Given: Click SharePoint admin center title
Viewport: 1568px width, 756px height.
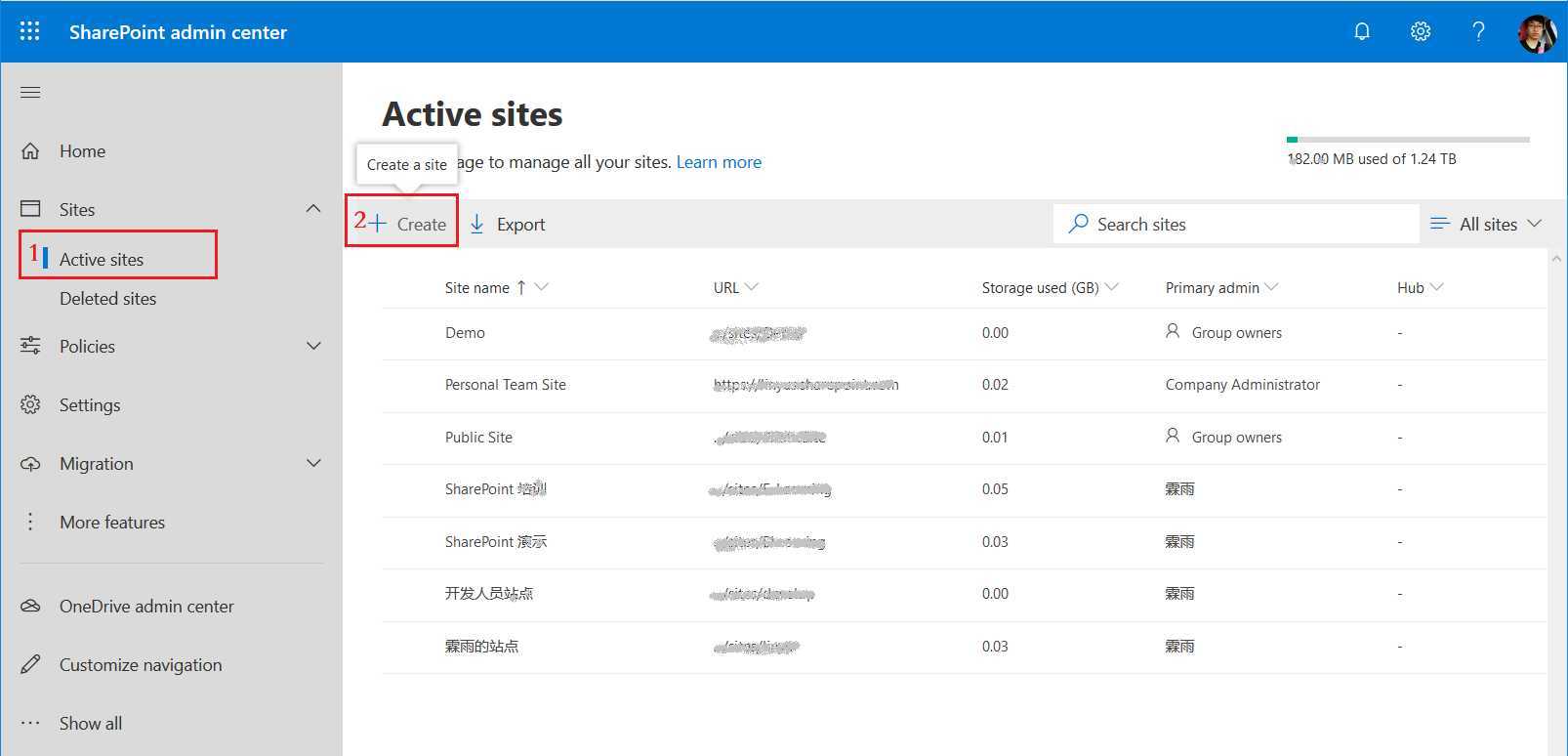Looking at the screenshot, I should coord(178,32).
